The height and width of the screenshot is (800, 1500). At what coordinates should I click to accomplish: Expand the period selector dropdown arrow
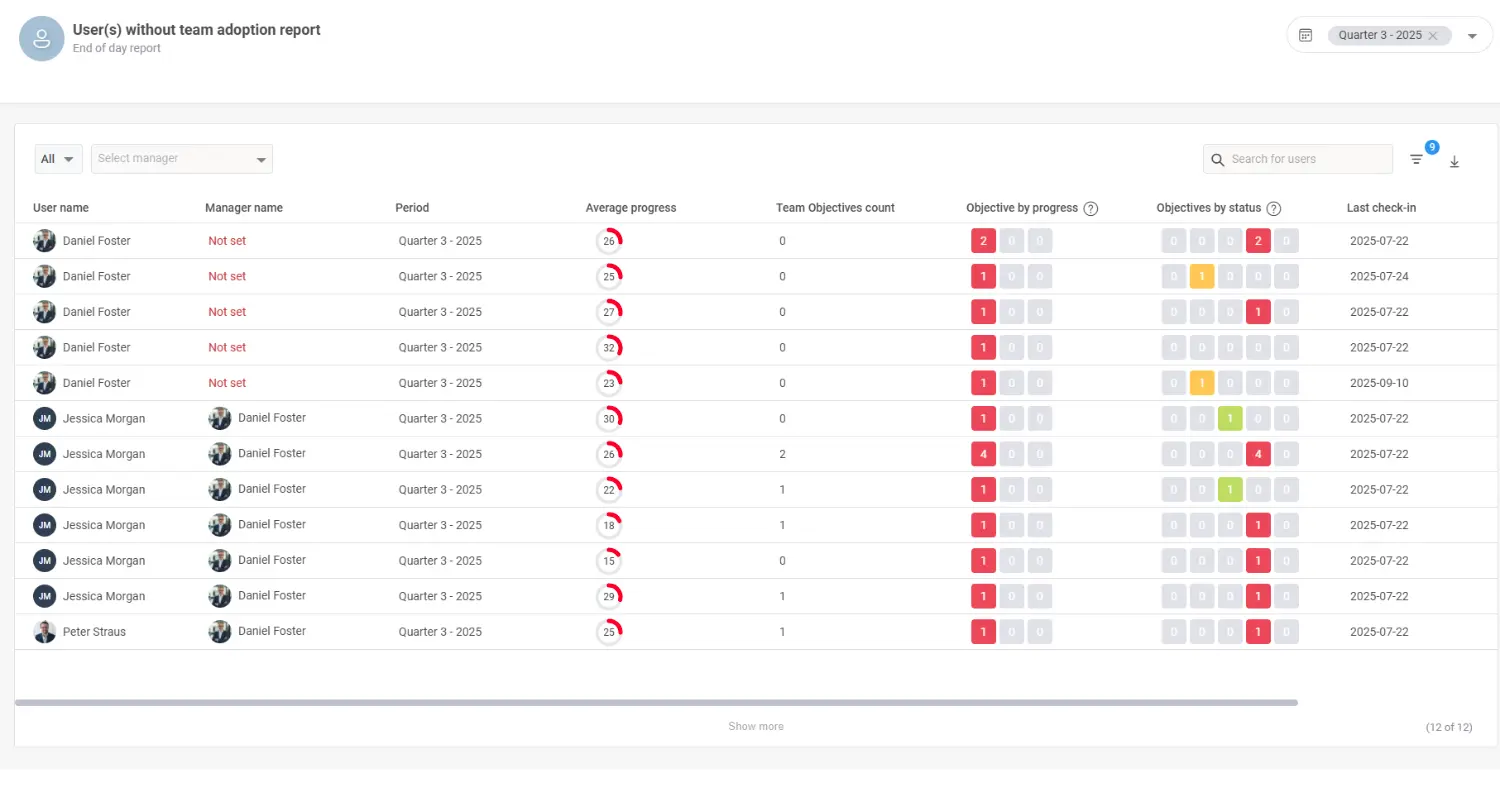[x=1471, y=34]
